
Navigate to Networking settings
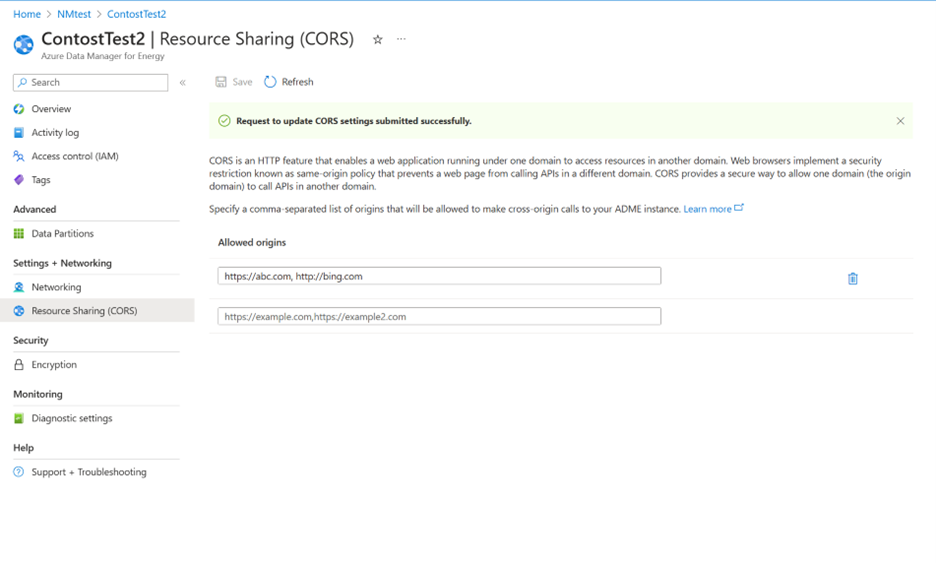pos(56,287)
